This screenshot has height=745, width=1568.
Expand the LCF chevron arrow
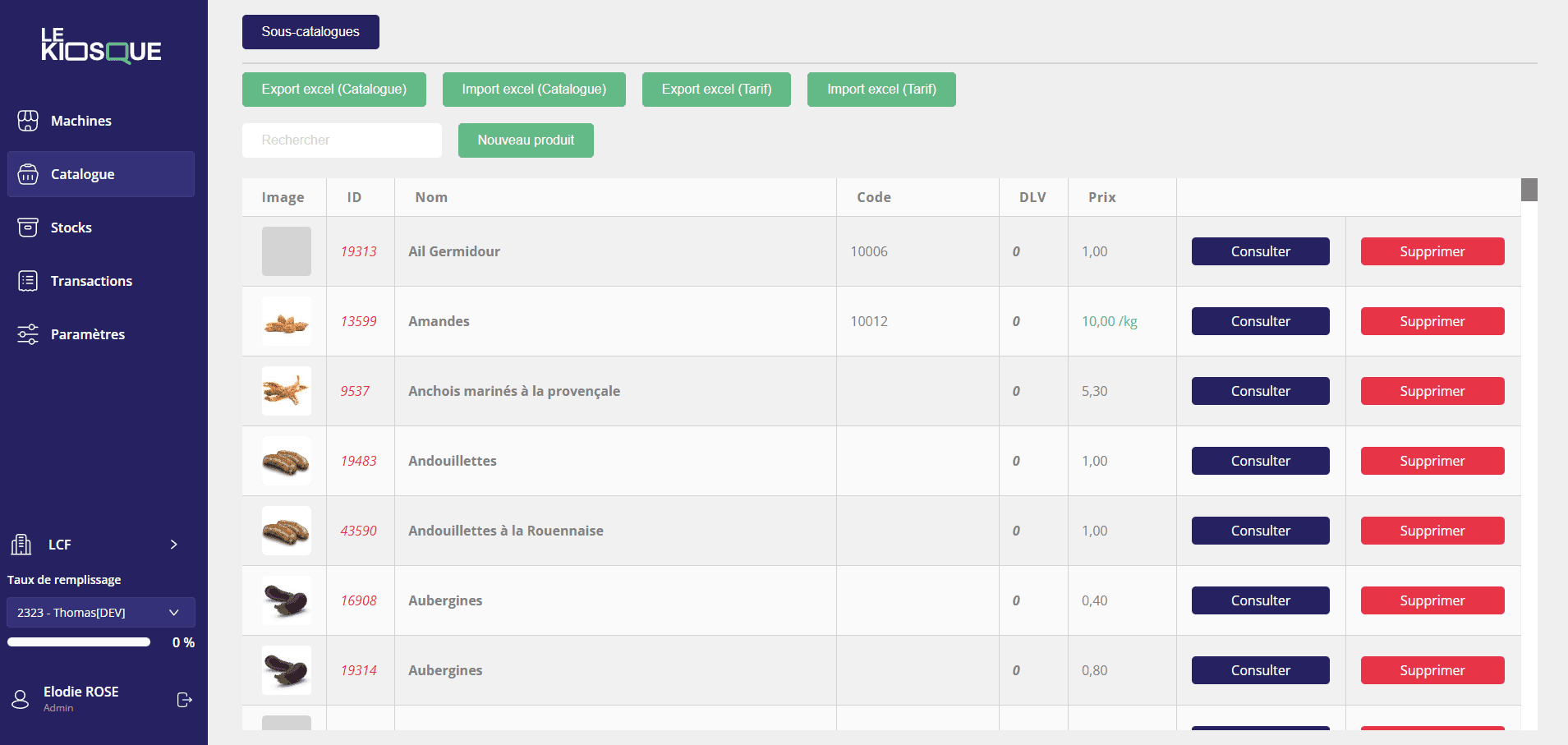pos(174,545)
